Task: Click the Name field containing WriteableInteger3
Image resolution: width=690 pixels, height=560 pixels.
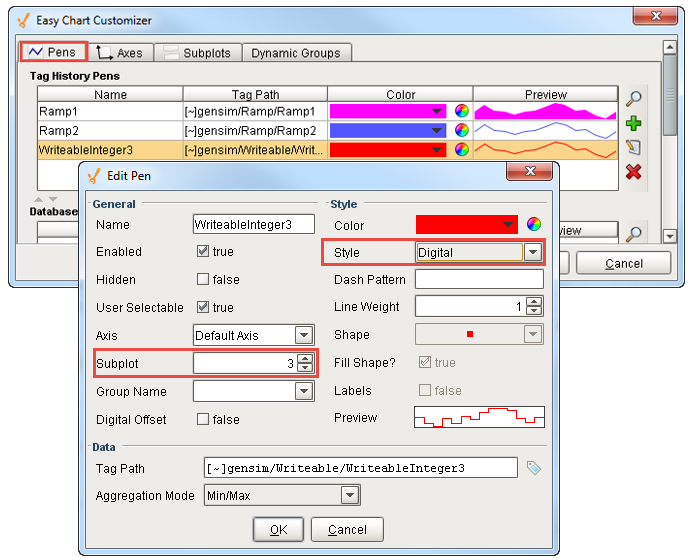Action: point(253,224)
